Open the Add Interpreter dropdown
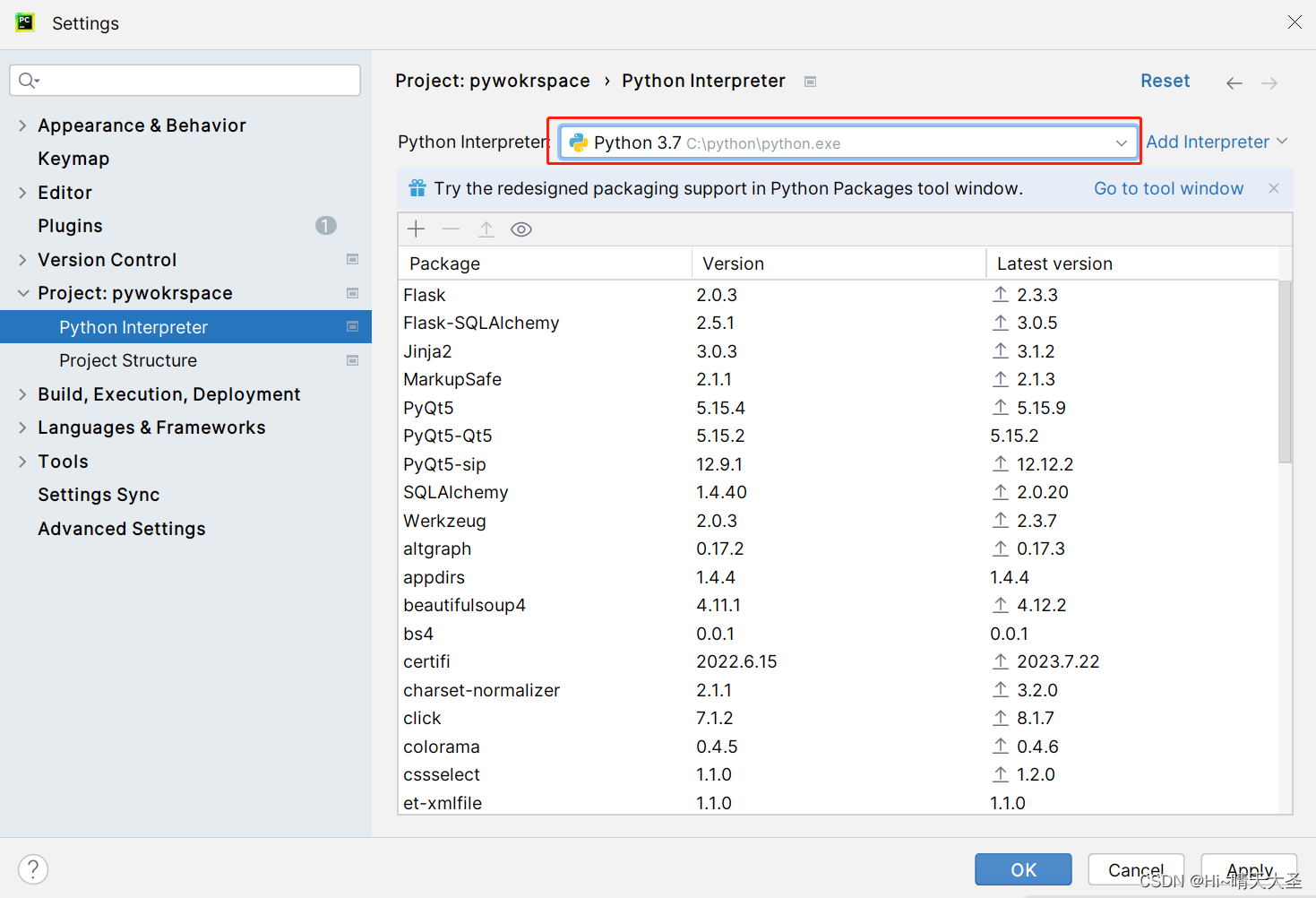The height and width of the screenshot is (898, 1316). point(1217,142)
